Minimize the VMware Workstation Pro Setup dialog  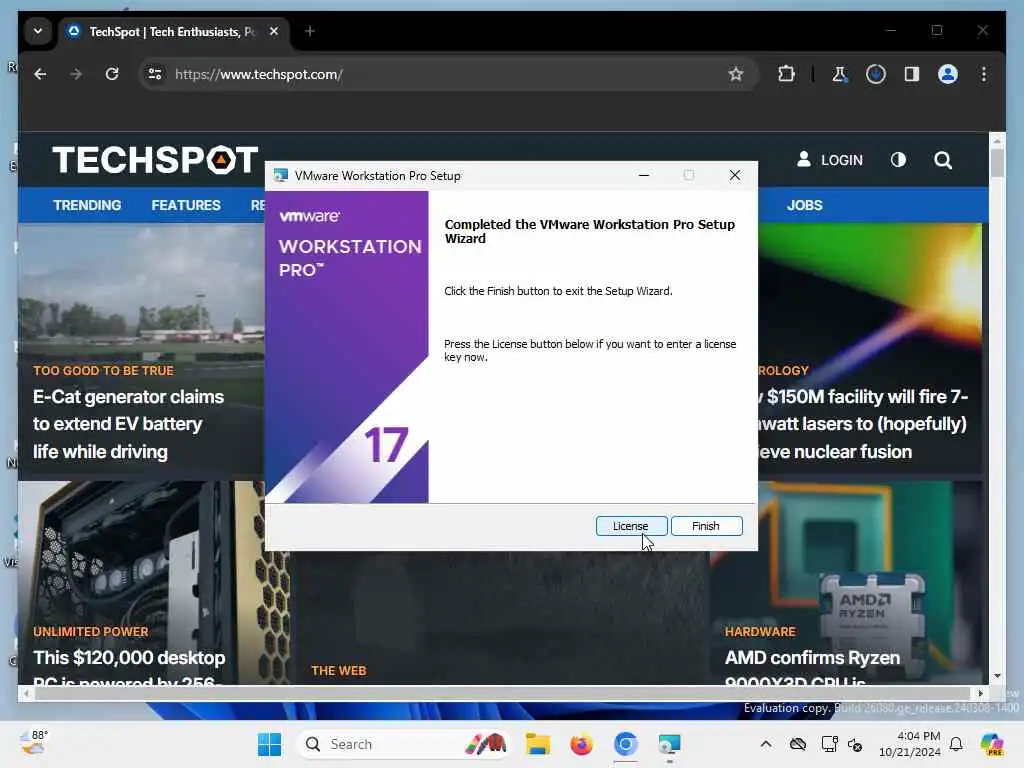pyautogui.click(x=644, y=175)
